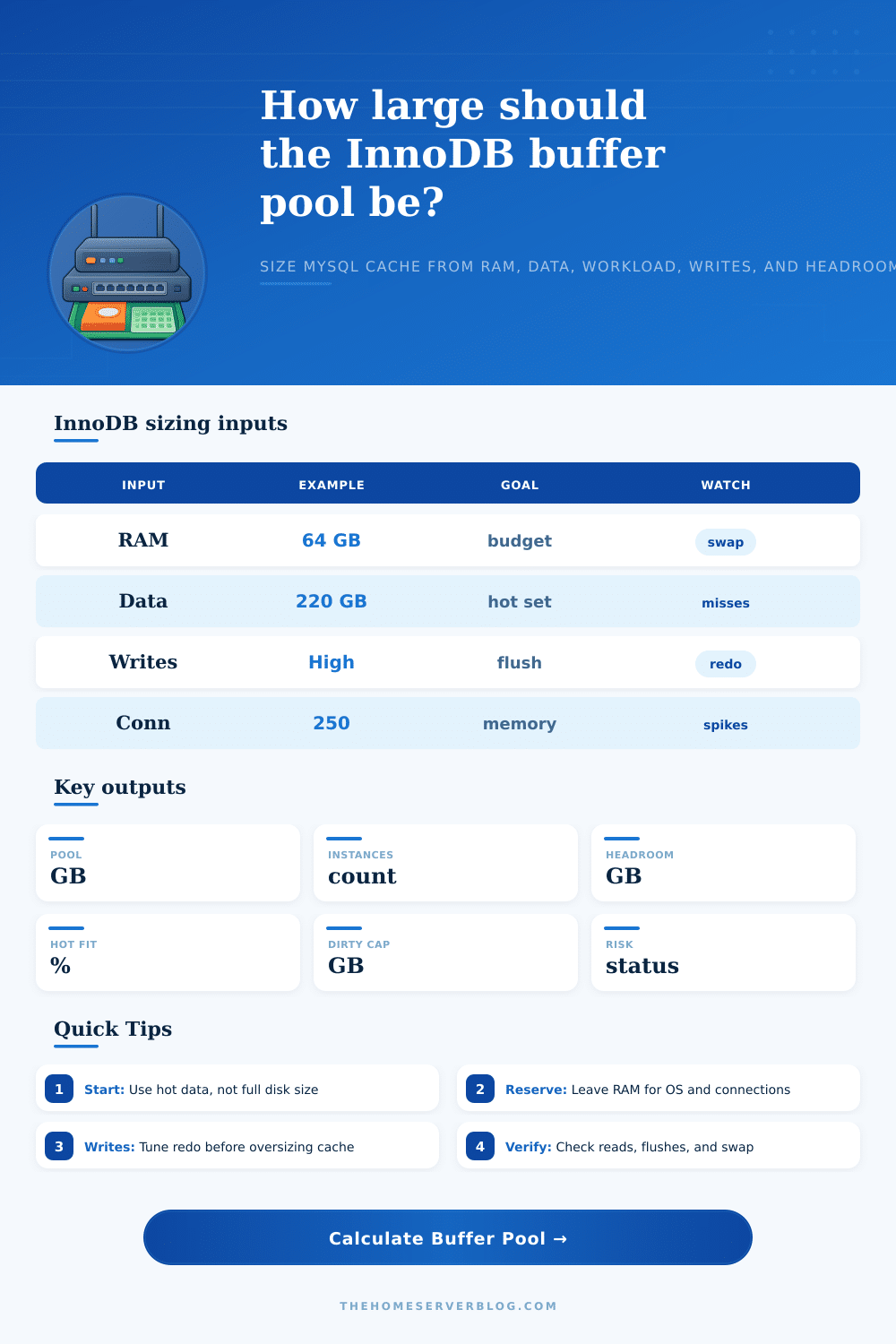Select the DIRTY CAP GB card
The height and width of the screenshot is (1344, 896).
tap(445, 952)
